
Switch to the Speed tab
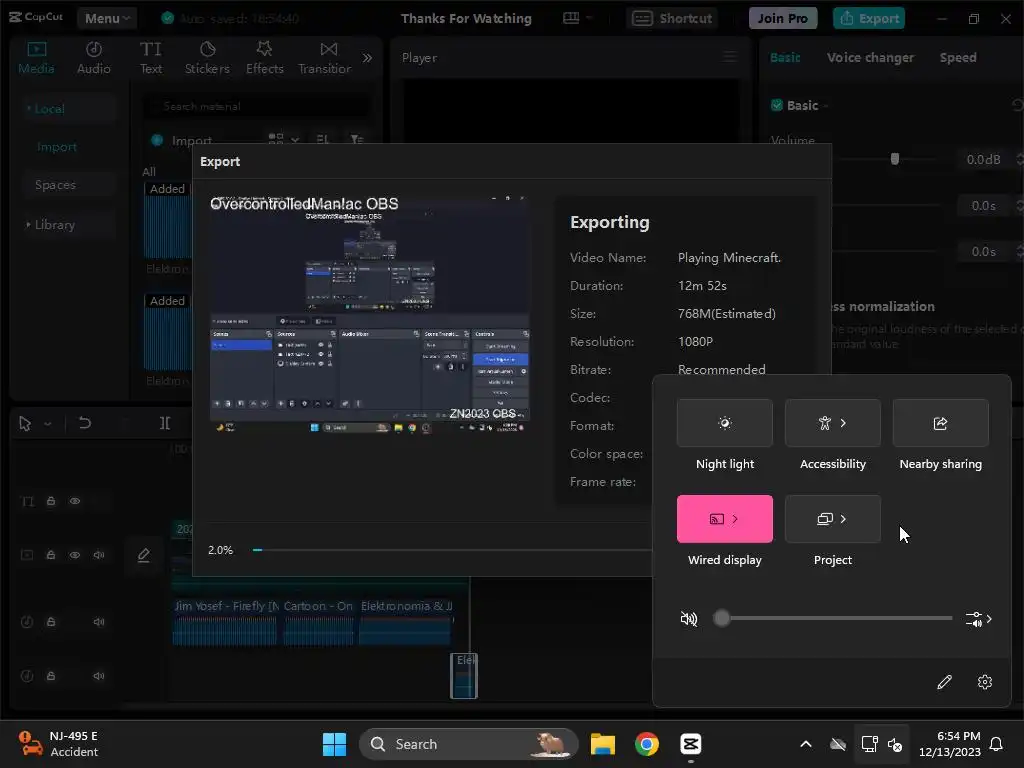(958, 57)
